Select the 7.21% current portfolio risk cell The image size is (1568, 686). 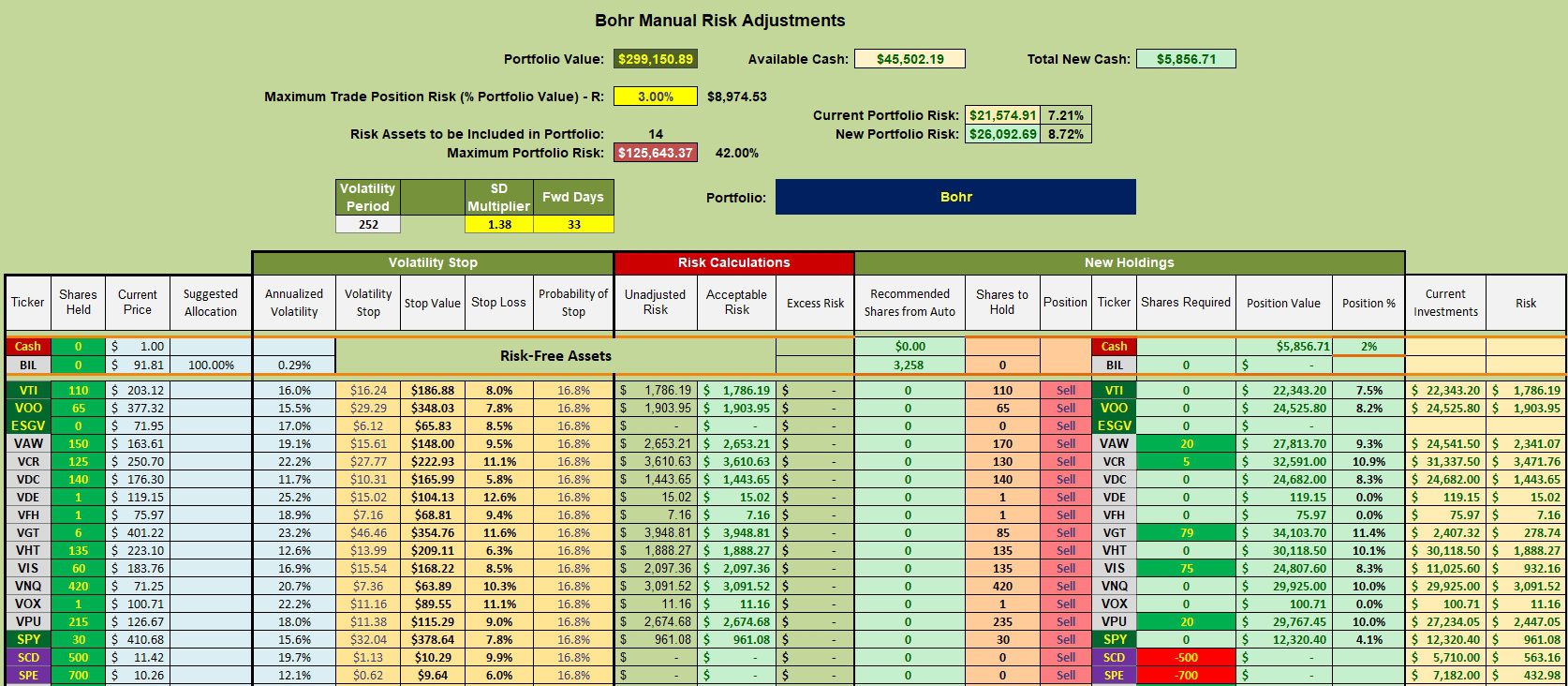1065,115
